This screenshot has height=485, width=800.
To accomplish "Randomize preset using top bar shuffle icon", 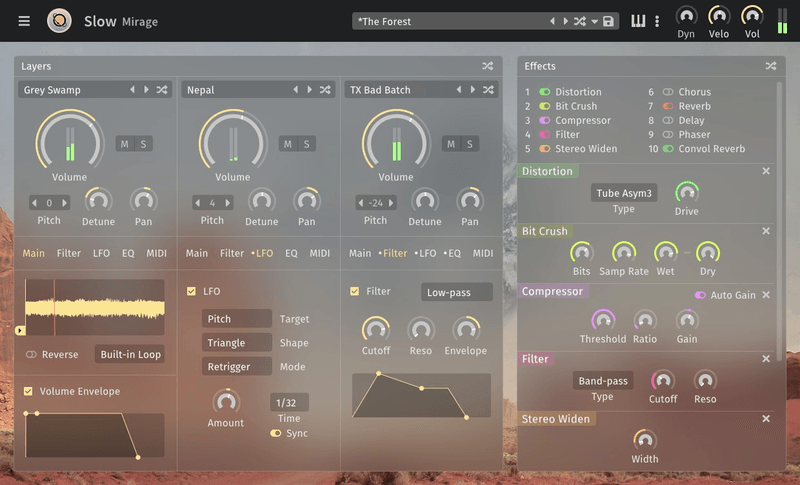I will point(579,21).
